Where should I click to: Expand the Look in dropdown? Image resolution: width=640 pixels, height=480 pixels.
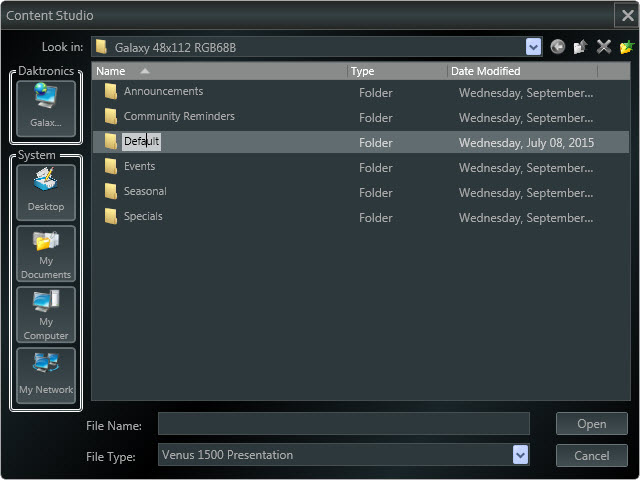tap(533, 47)
